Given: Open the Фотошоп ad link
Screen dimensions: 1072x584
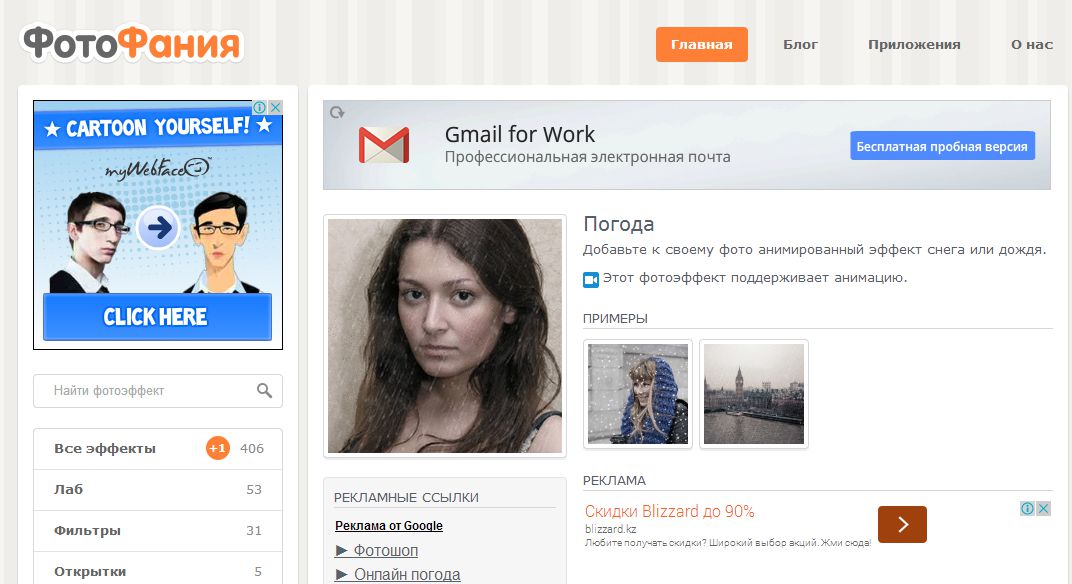Looking at the screenshot, I should 386,550.
